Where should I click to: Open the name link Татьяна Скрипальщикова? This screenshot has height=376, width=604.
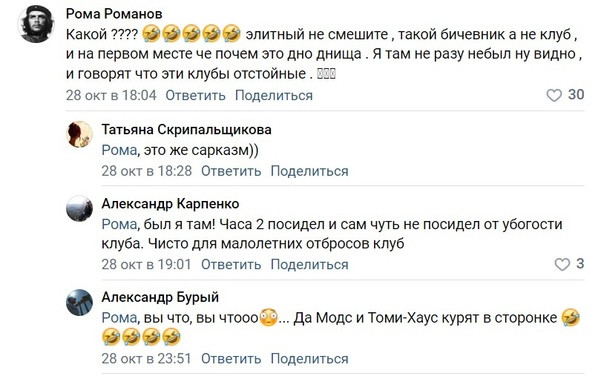[x=186, y=129]
